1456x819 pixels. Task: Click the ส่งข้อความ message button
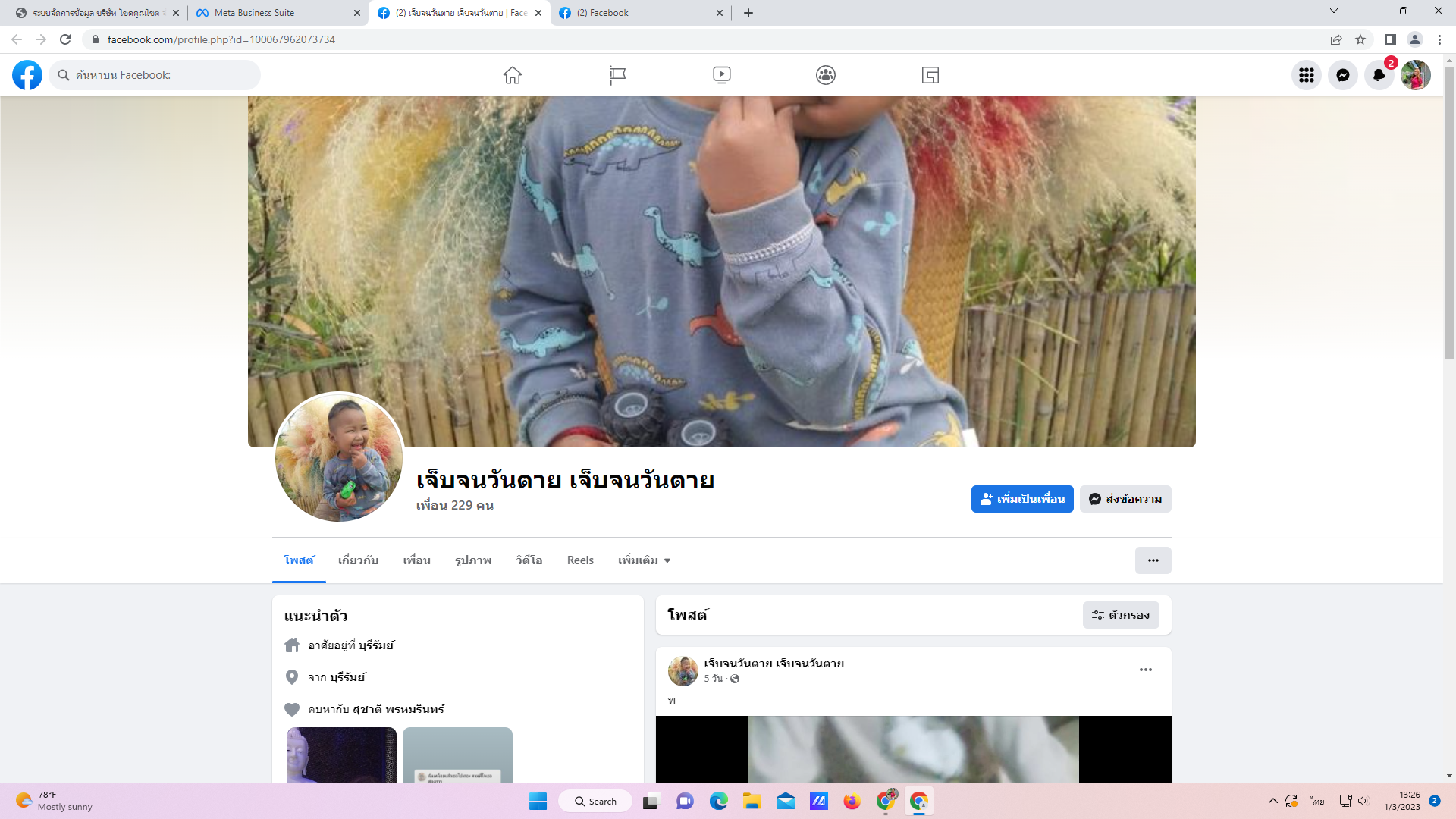pos(1125,499)
